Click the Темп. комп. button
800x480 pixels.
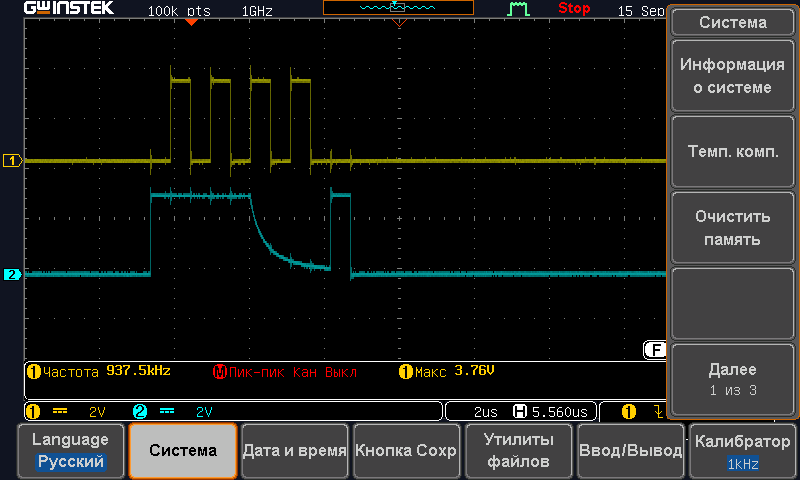point(733,151)
